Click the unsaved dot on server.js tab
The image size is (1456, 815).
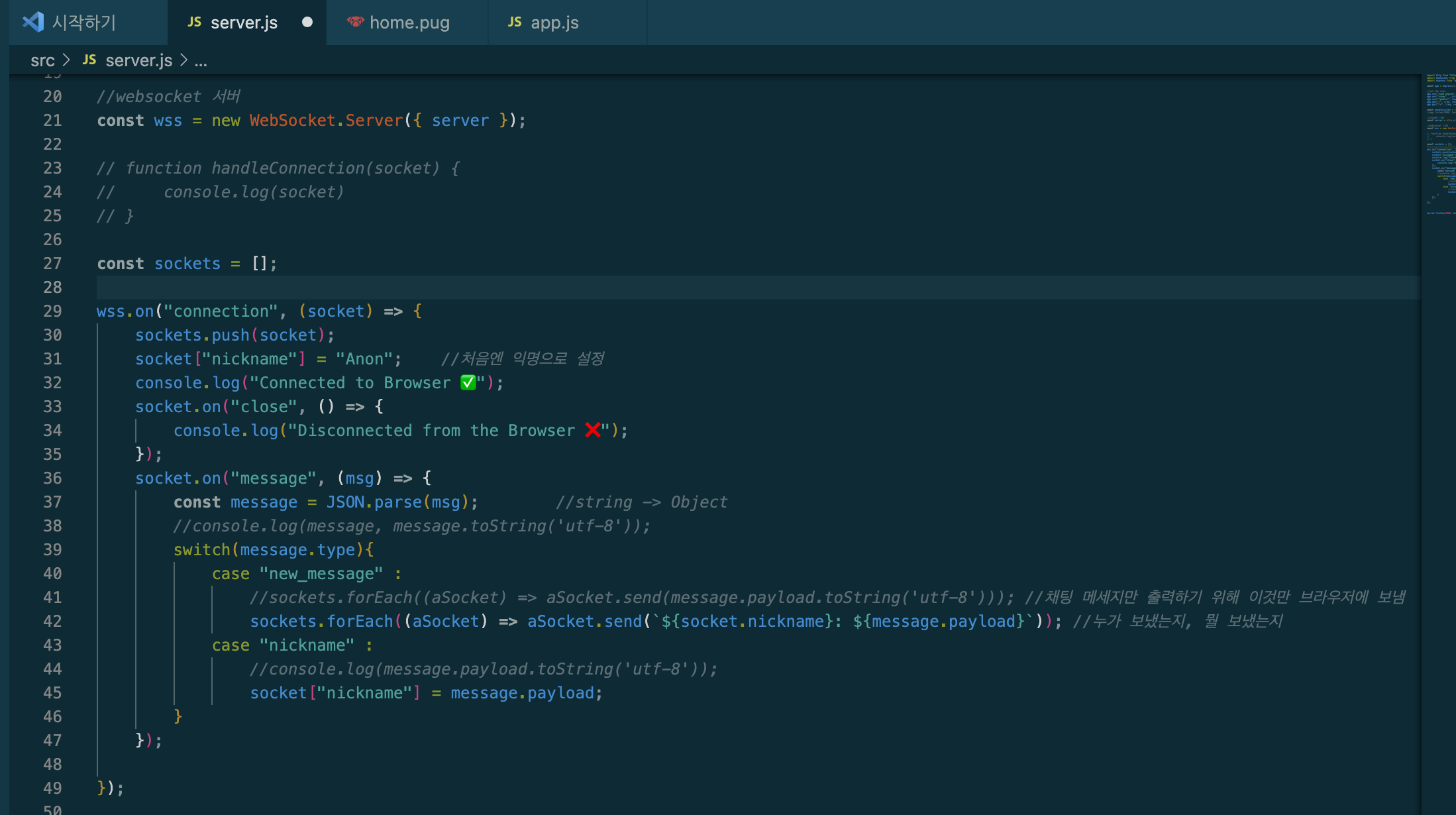pos(307,22)
